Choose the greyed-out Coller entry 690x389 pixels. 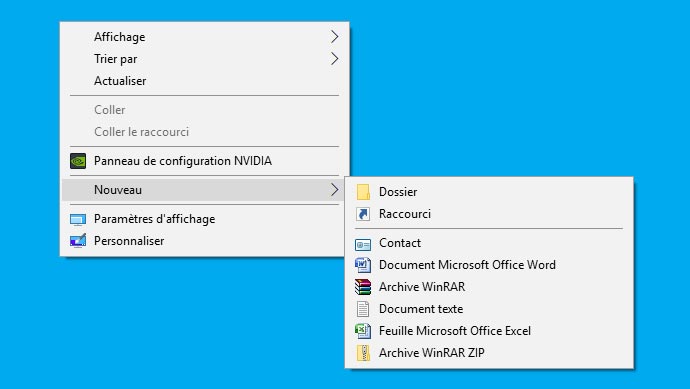tap(205, 110)
